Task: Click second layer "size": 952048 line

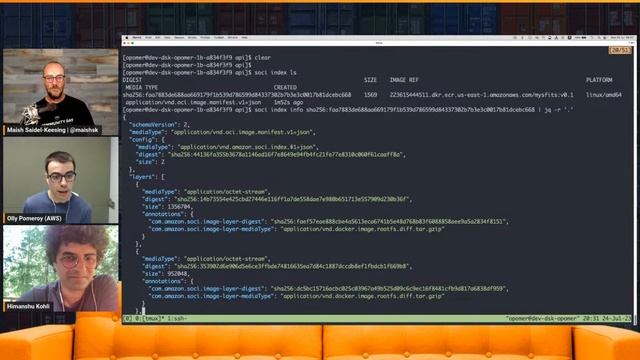Action: (x=165, y=274)
